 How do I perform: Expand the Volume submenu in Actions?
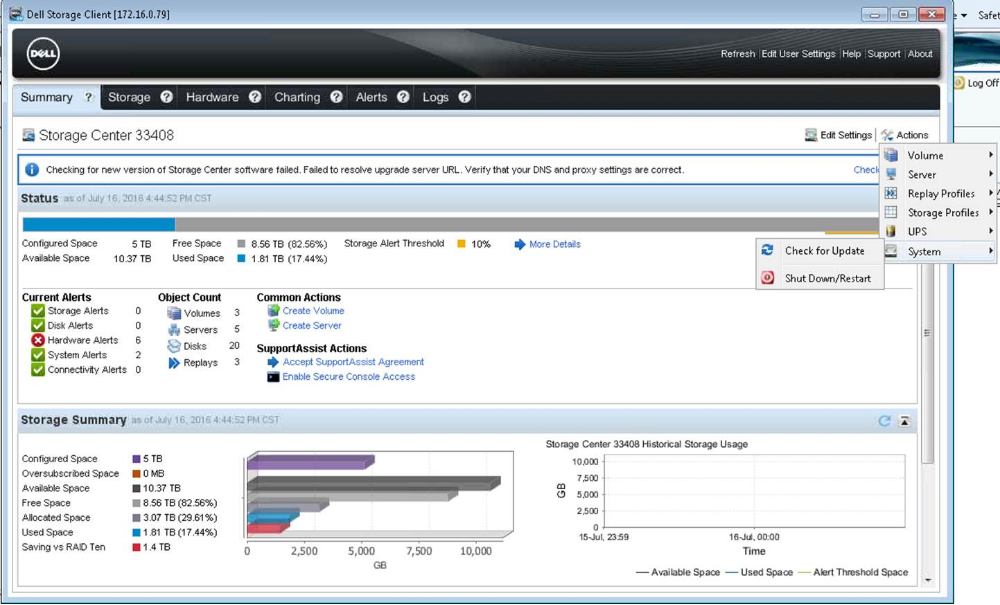pos(939,155)
